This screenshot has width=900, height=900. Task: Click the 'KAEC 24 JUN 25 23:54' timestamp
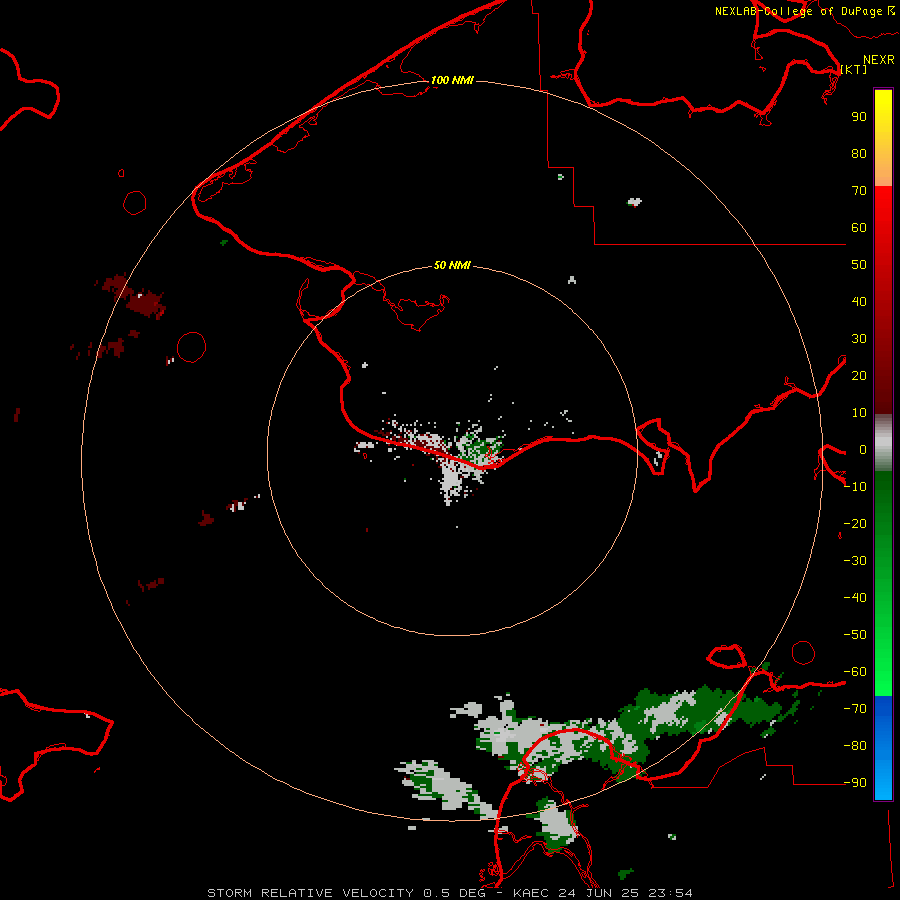[603, 893]
